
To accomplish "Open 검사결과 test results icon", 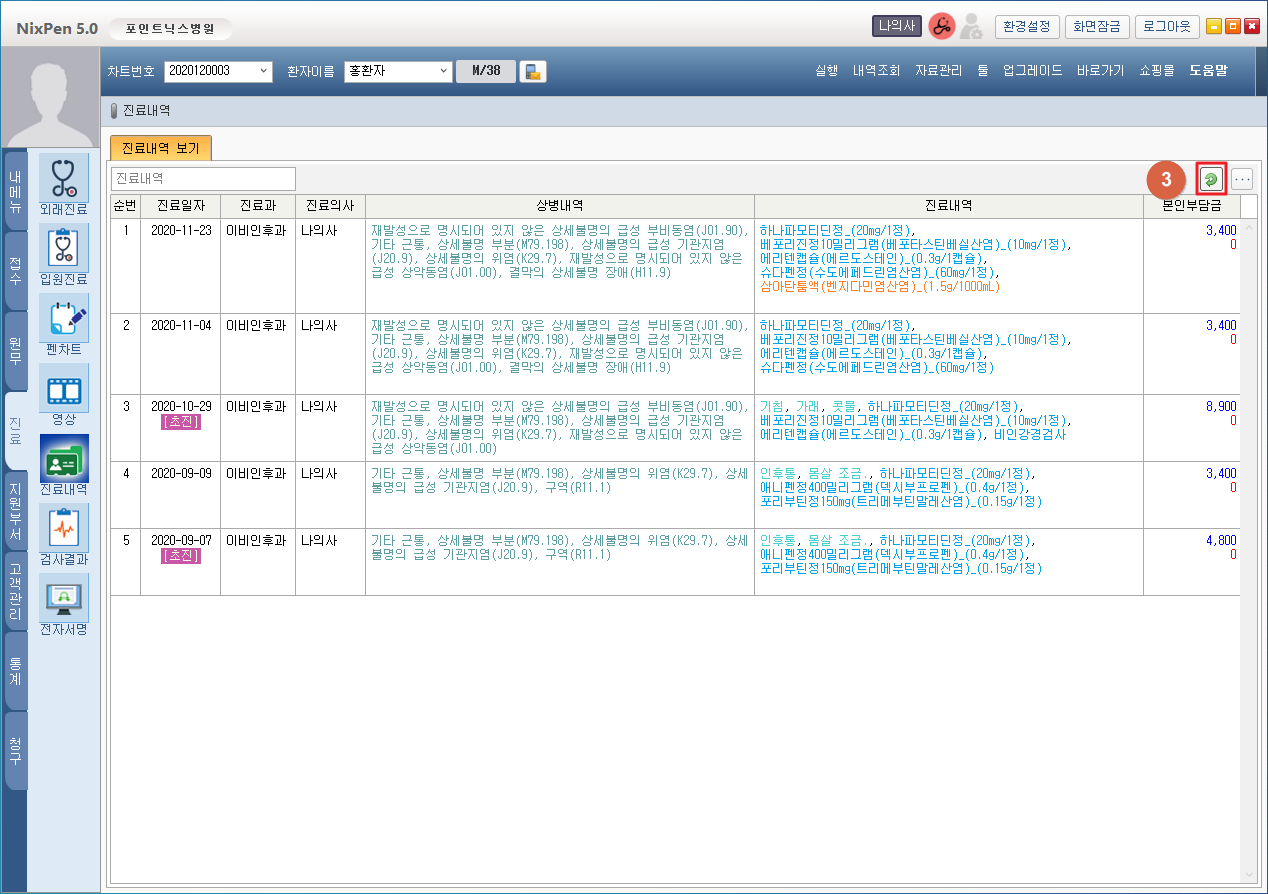I will pos(63,528).
